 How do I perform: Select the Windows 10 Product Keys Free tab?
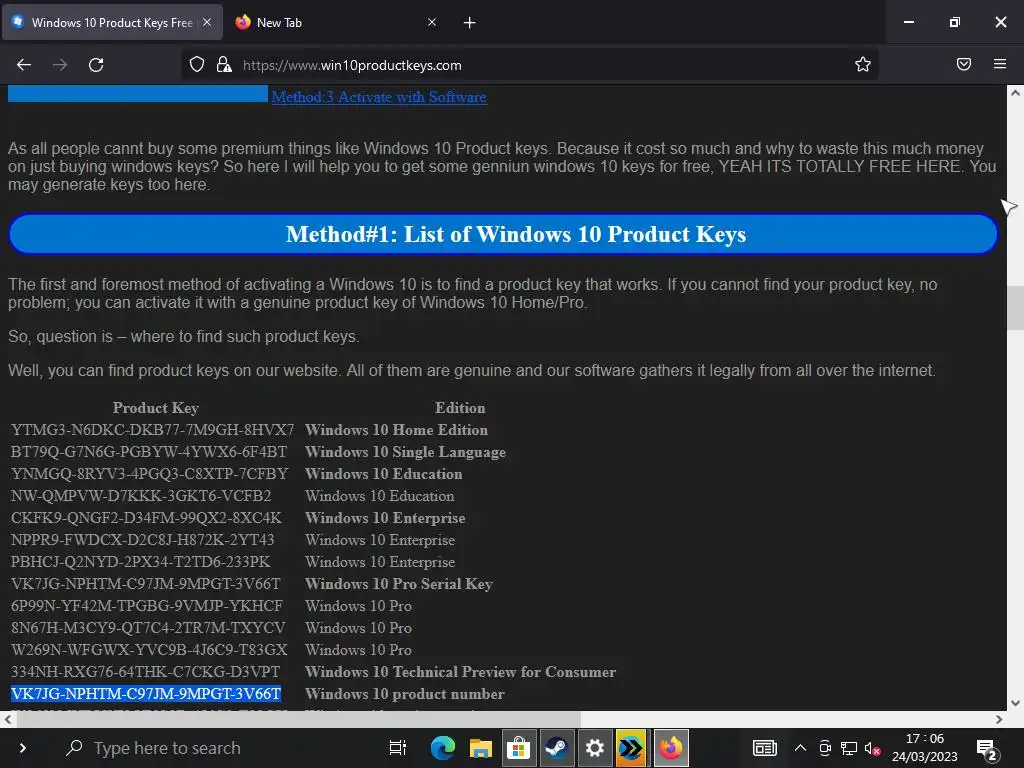click(x=112, y=22)
